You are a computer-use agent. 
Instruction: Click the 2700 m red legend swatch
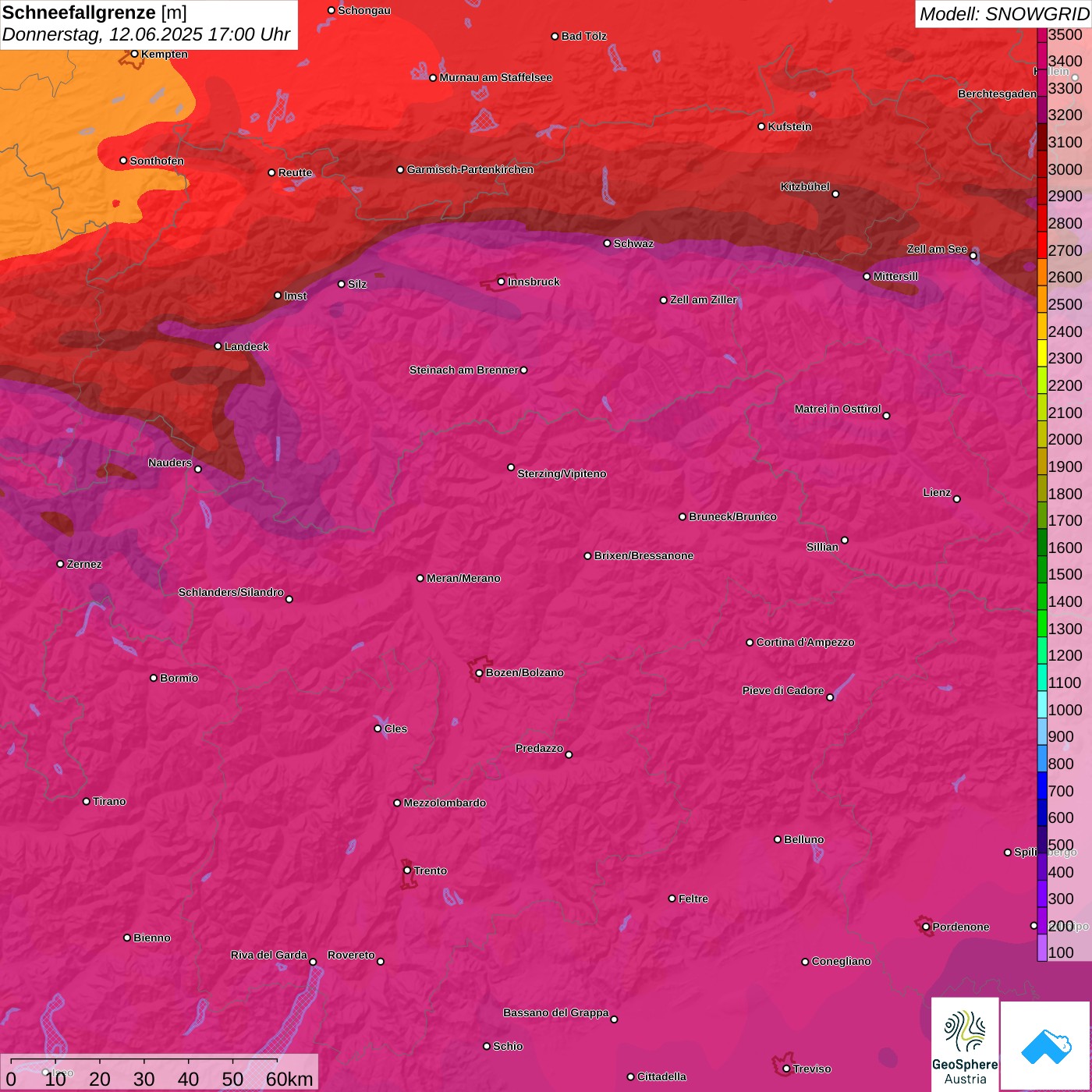click(x=1042, y=246)
